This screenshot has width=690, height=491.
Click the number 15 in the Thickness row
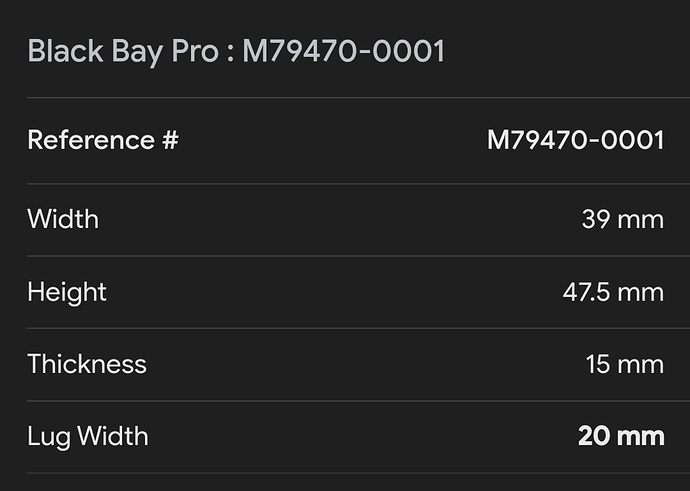point(600,364)
